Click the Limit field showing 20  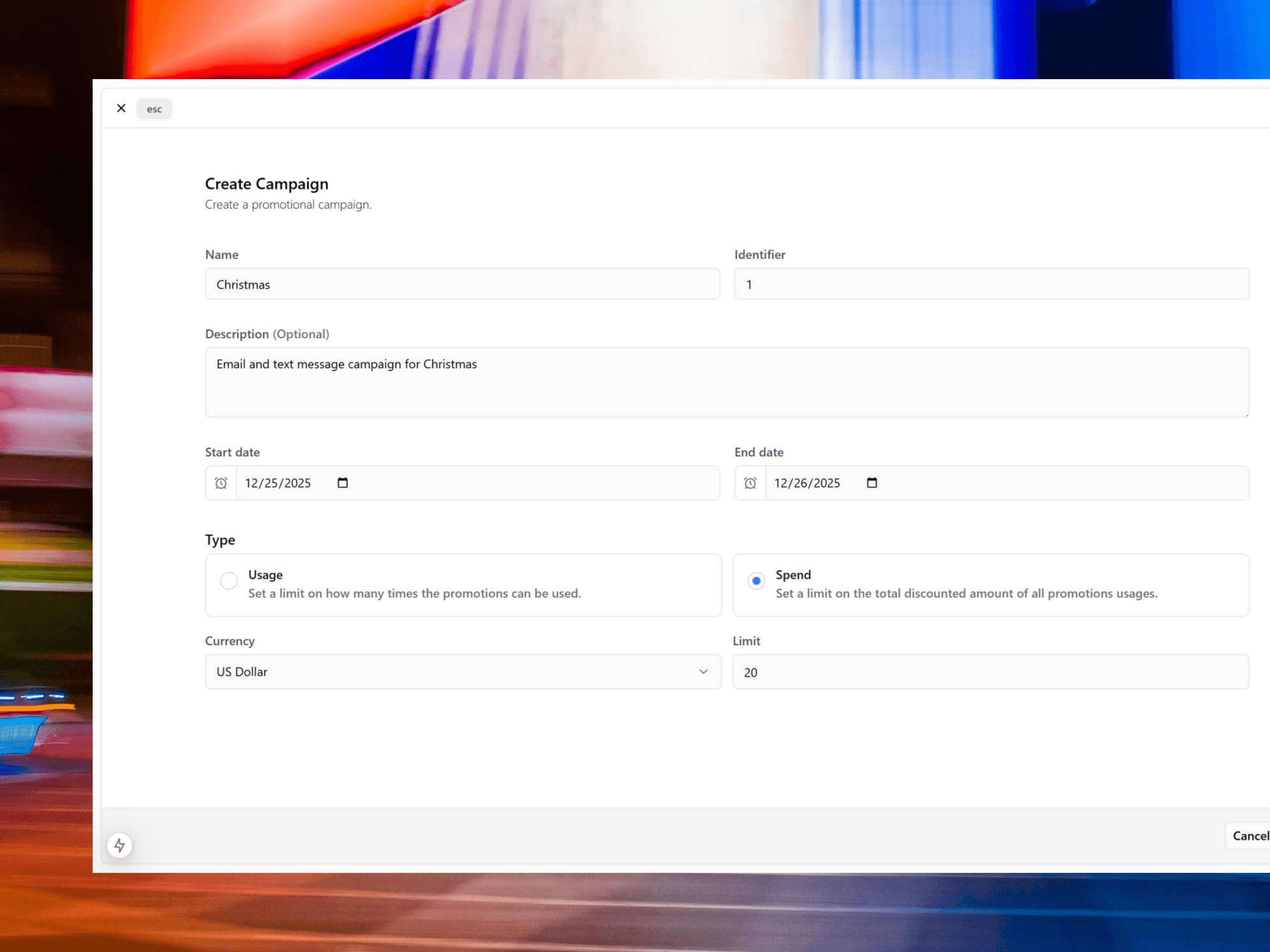point(991,672)
